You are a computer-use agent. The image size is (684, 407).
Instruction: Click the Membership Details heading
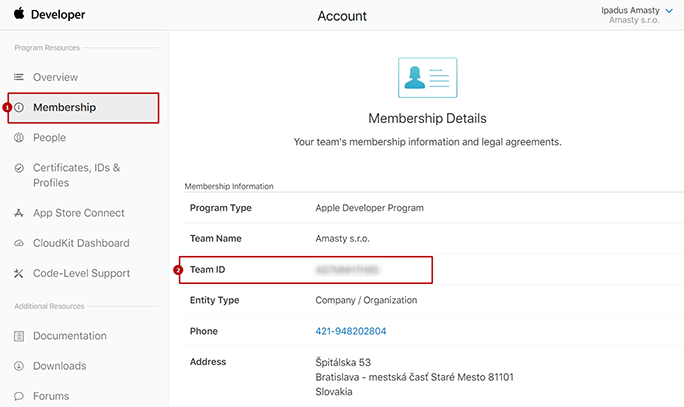click(428, 118)
